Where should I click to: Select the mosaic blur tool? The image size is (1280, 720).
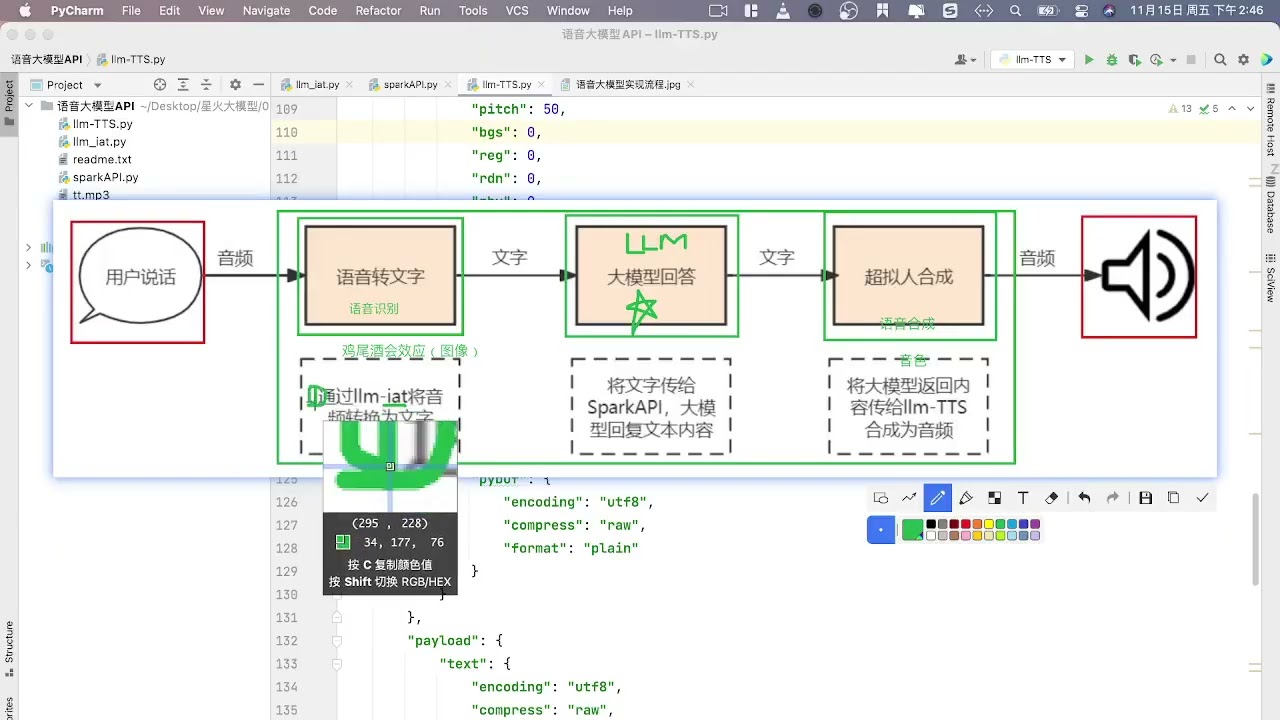pos(994,498)
